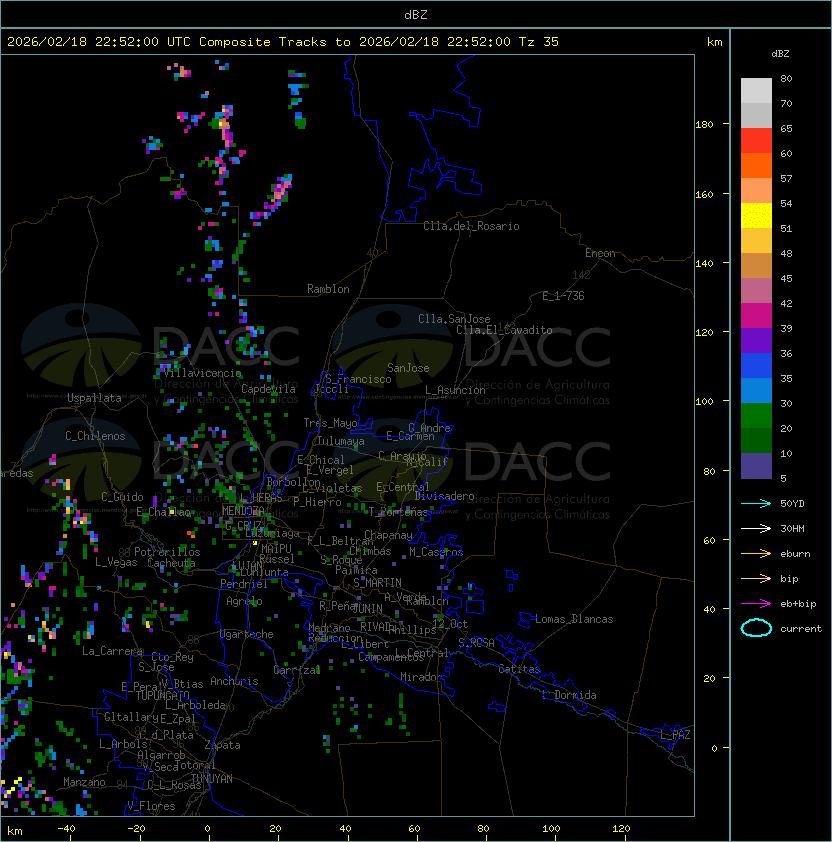The height and width of the screenshot is (842, 832).
Task: Click the 'L_PAZ' map label
Action: coord(675,734)
